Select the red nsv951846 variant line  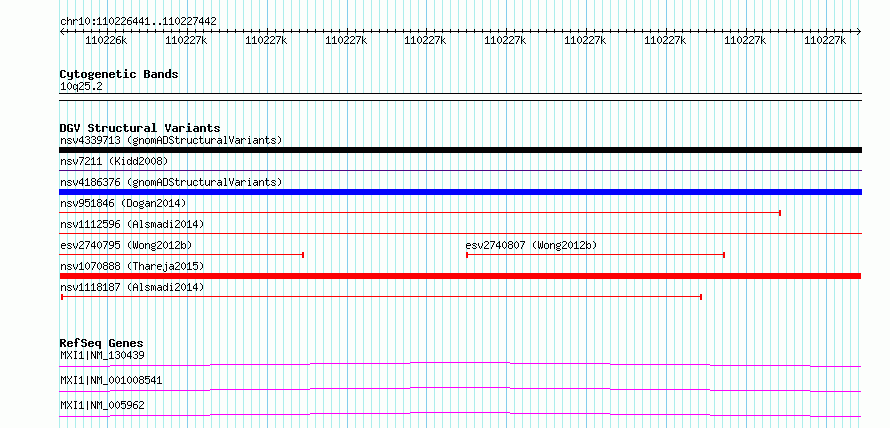(x=421, y=212)
